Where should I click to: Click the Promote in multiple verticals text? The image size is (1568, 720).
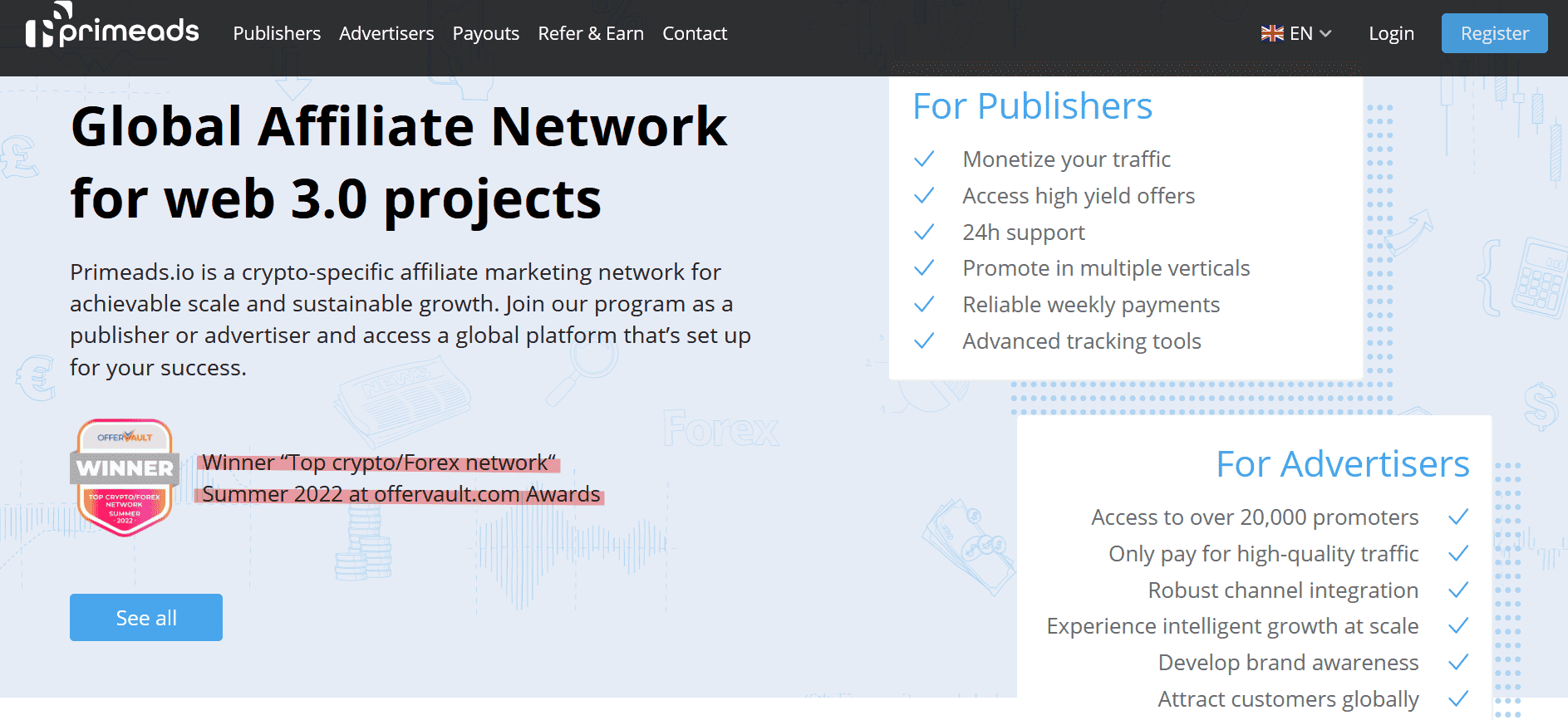tap(1106, 268)
